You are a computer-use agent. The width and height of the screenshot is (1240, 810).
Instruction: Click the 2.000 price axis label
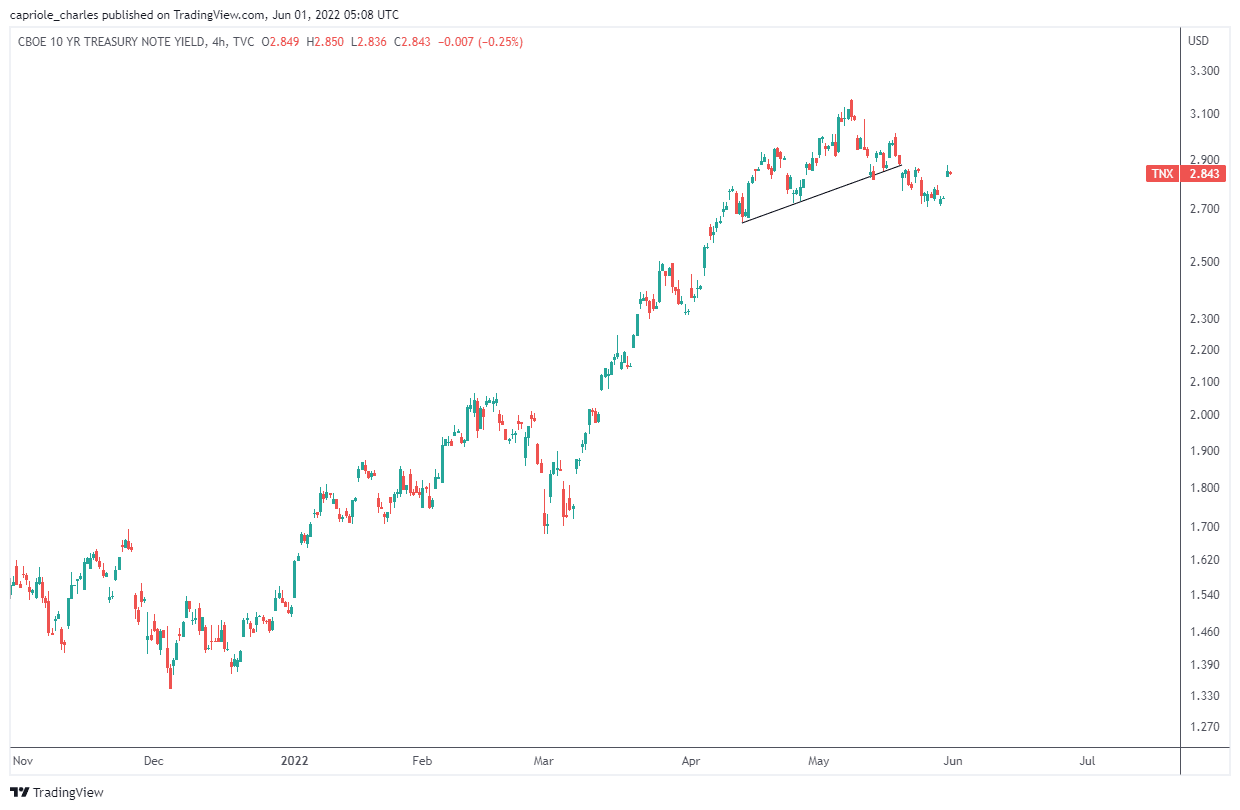click(1203, 415)
